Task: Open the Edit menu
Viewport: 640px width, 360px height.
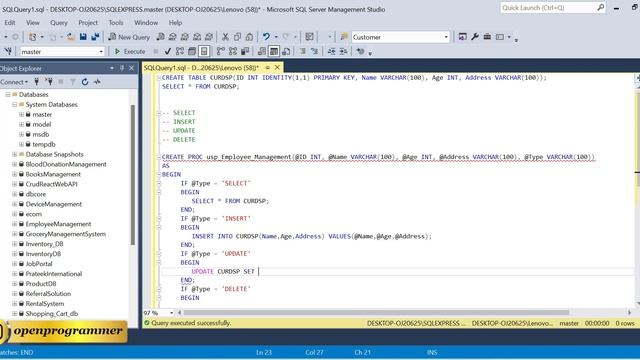Action: point(10,23)
